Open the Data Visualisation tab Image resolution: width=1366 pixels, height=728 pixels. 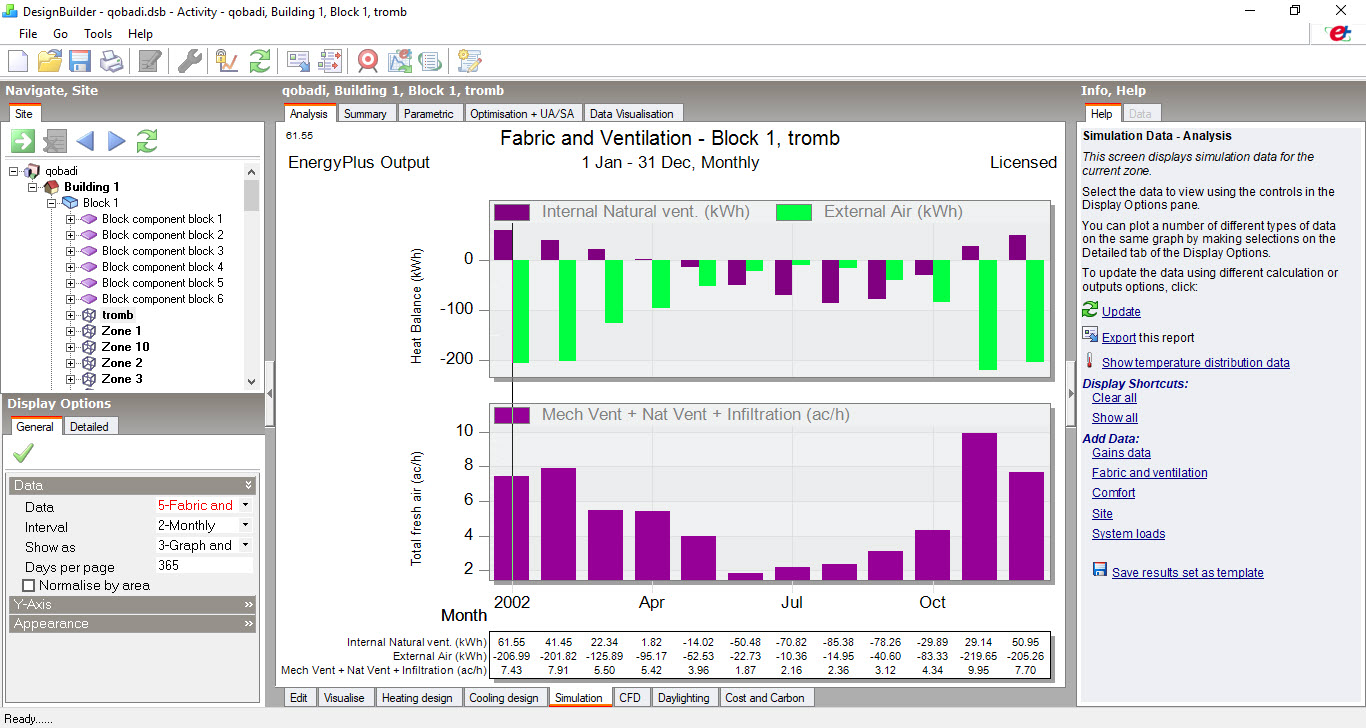click(x=632, y=114)
